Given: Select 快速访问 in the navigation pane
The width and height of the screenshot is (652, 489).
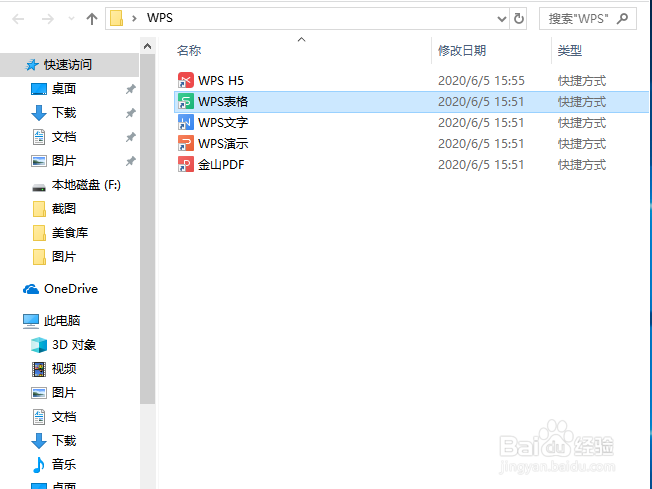Looking at the screenshot, I should 68,65.
